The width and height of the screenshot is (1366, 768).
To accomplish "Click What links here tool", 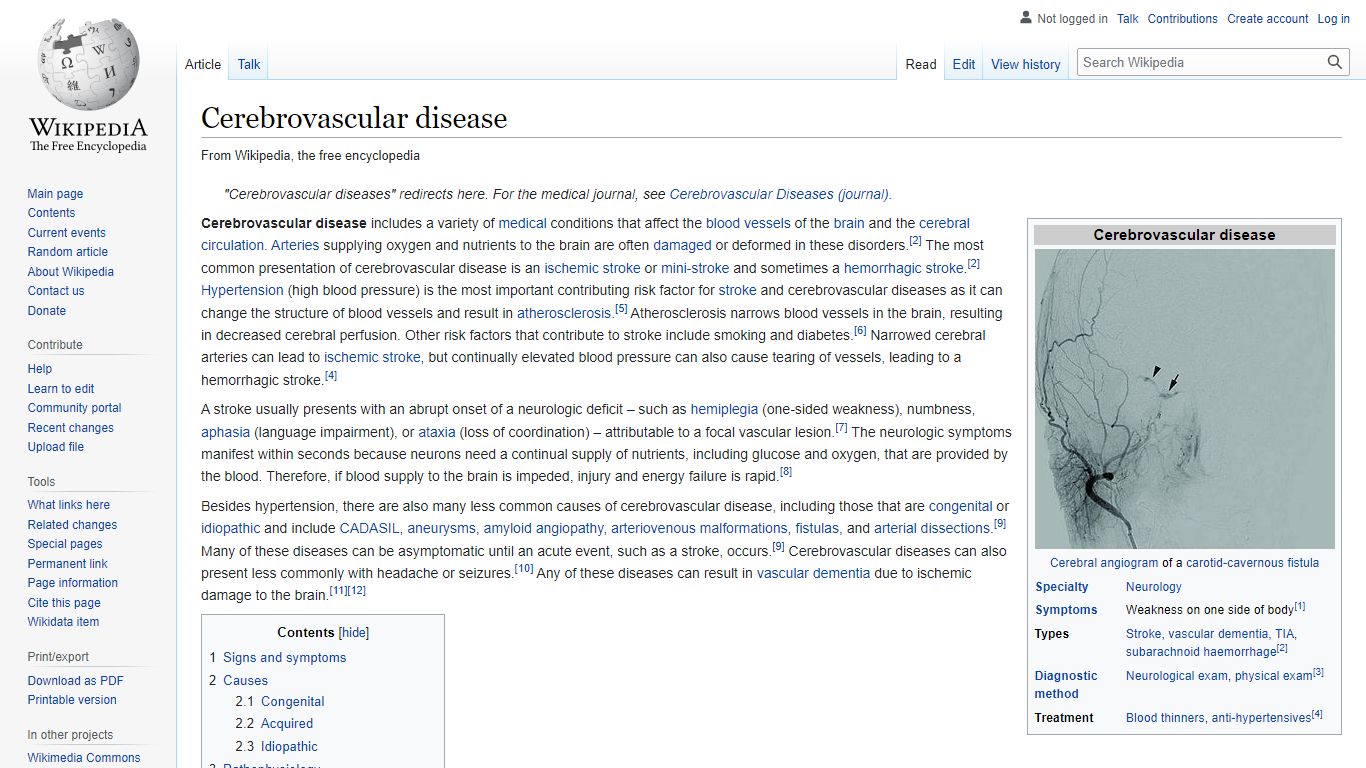I will point(69,505).
